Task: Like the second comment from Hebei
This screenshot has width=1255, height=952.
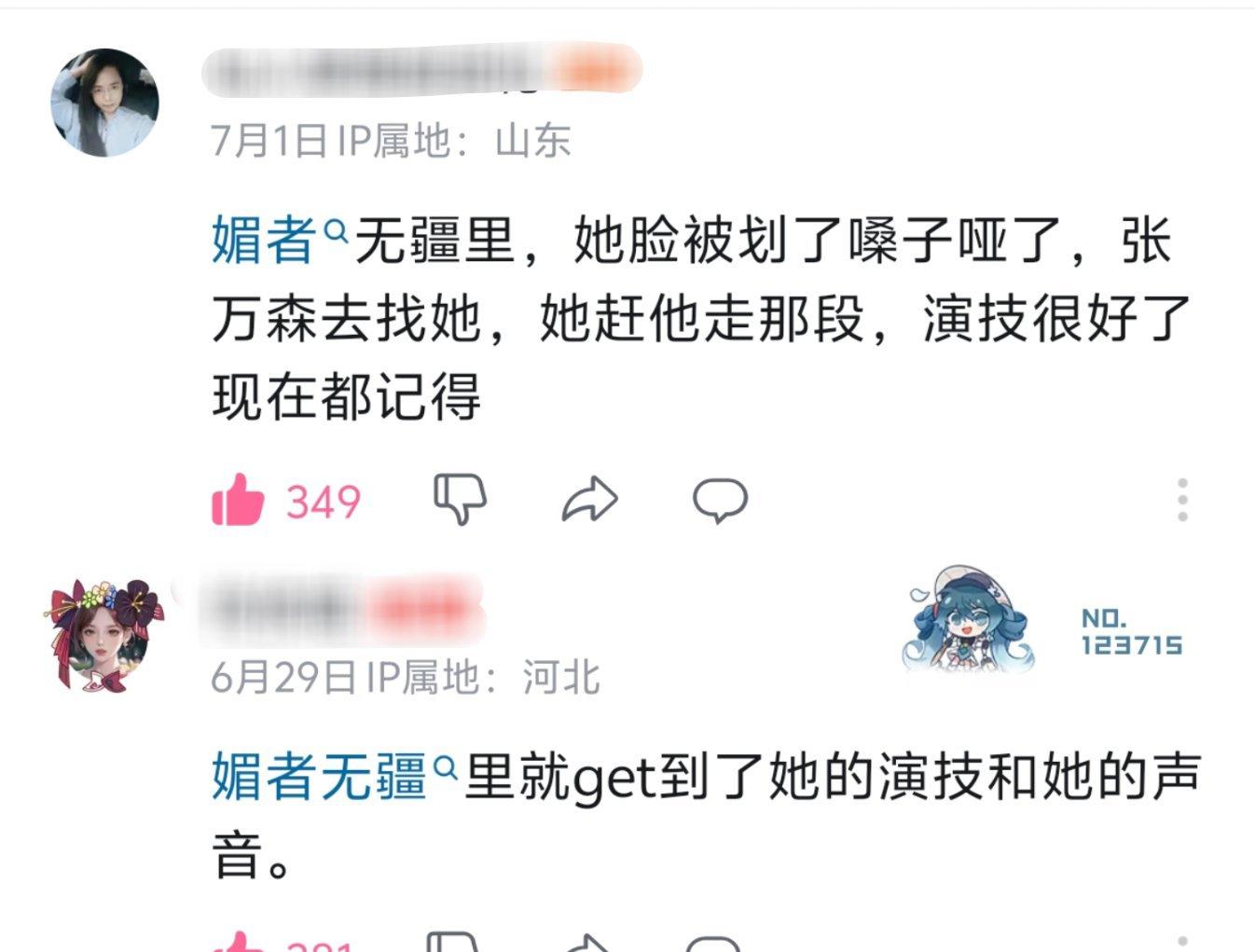Action: (239, 942)
